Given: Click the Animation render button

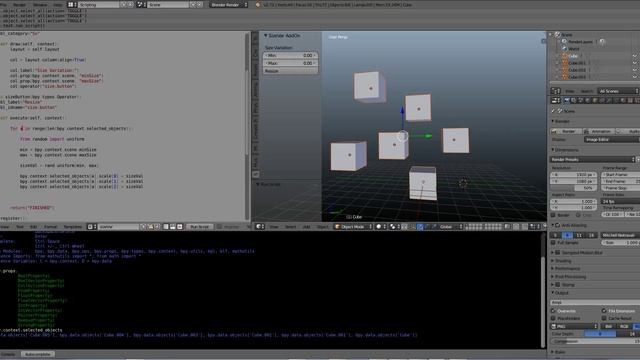Looking at the screenshot, I should (598, 131).
